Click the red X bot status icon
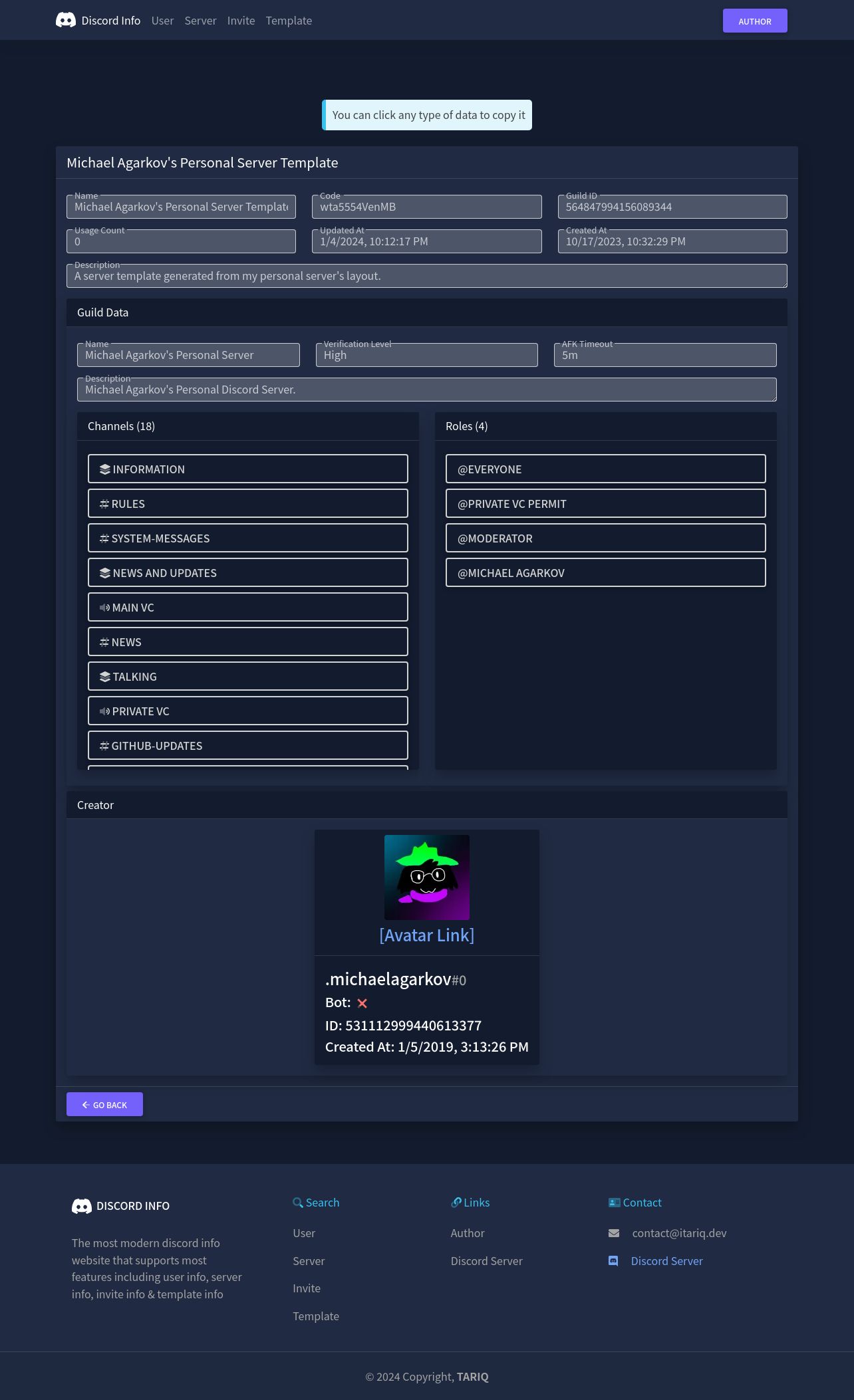Image resolution: width=854 pixels, height=1400 pixels. (362, 1003)
